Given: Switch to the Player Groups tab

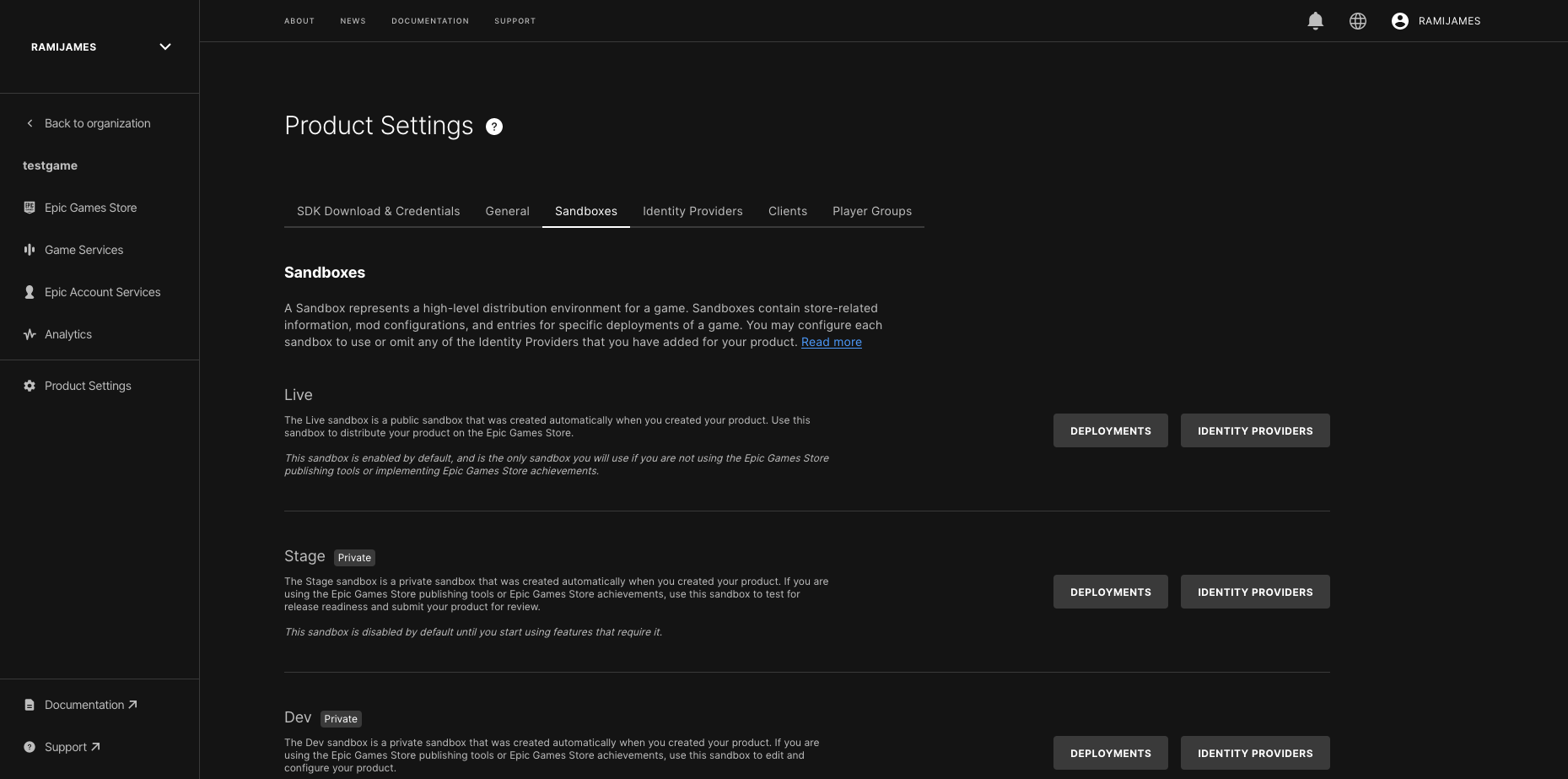Looking at the screenshot, I should [872, 211].
